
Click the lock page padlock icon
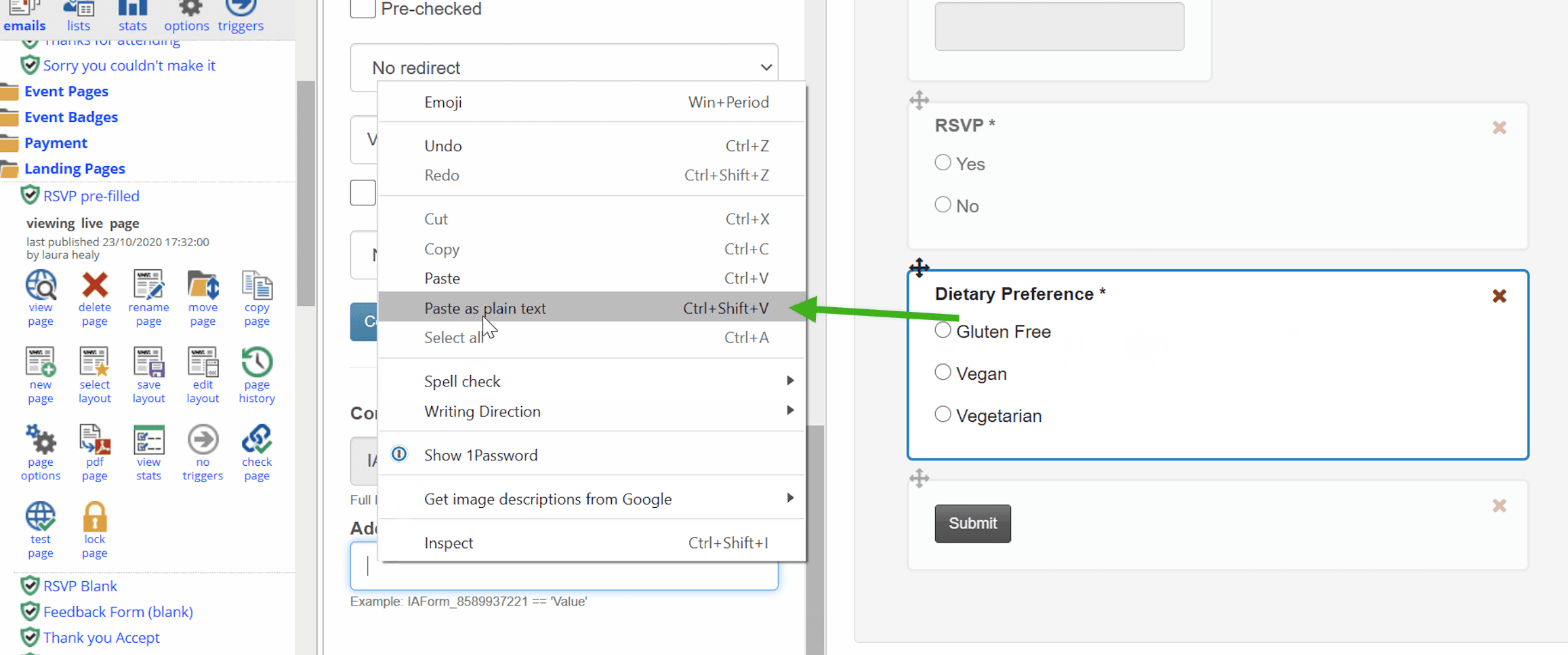pos(95,517)
